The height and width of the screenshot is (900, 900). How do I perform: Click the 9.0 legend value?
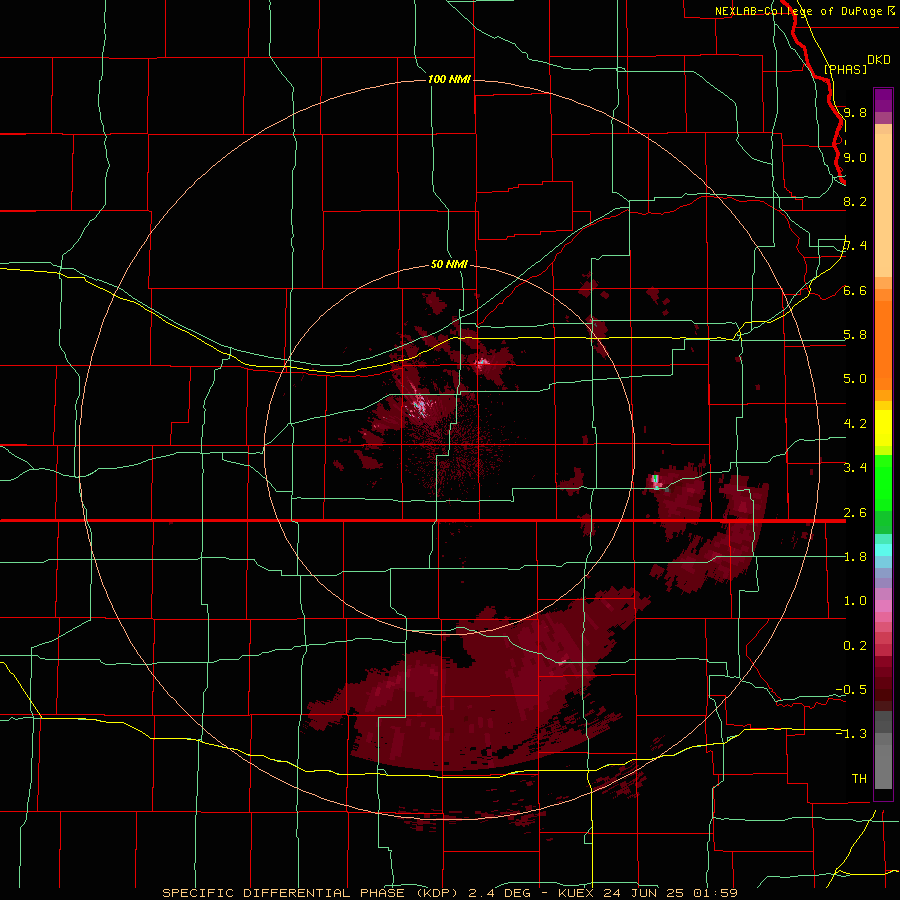(x=855, y=157)
